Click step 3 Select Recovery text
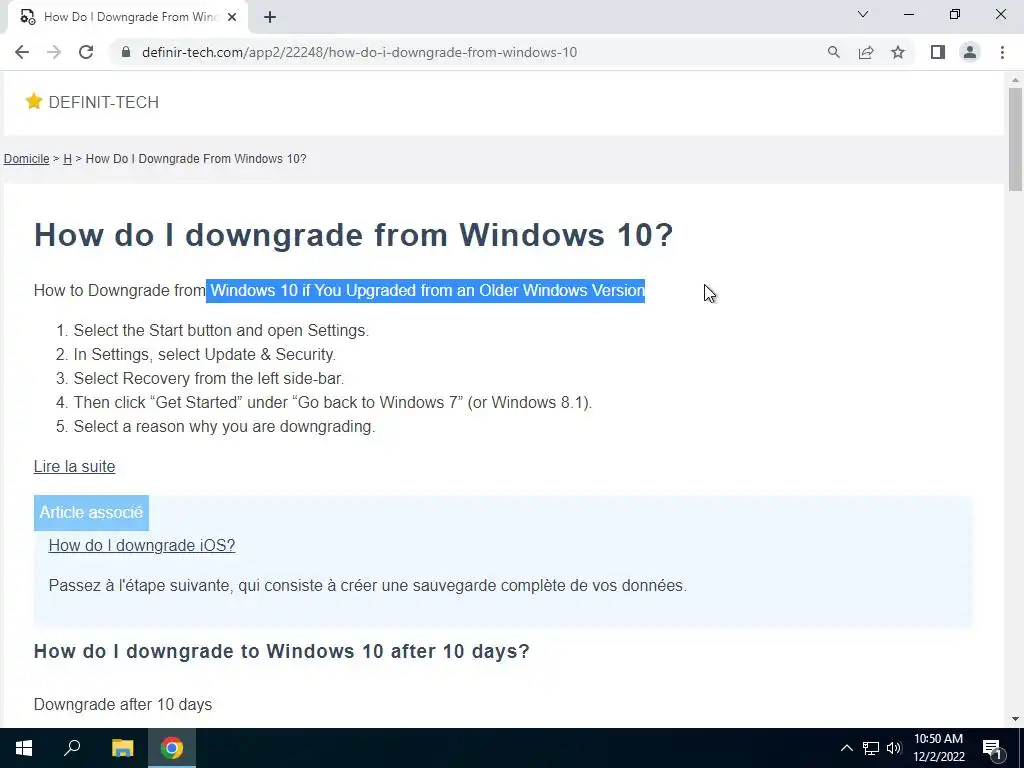 pos(208,379)
